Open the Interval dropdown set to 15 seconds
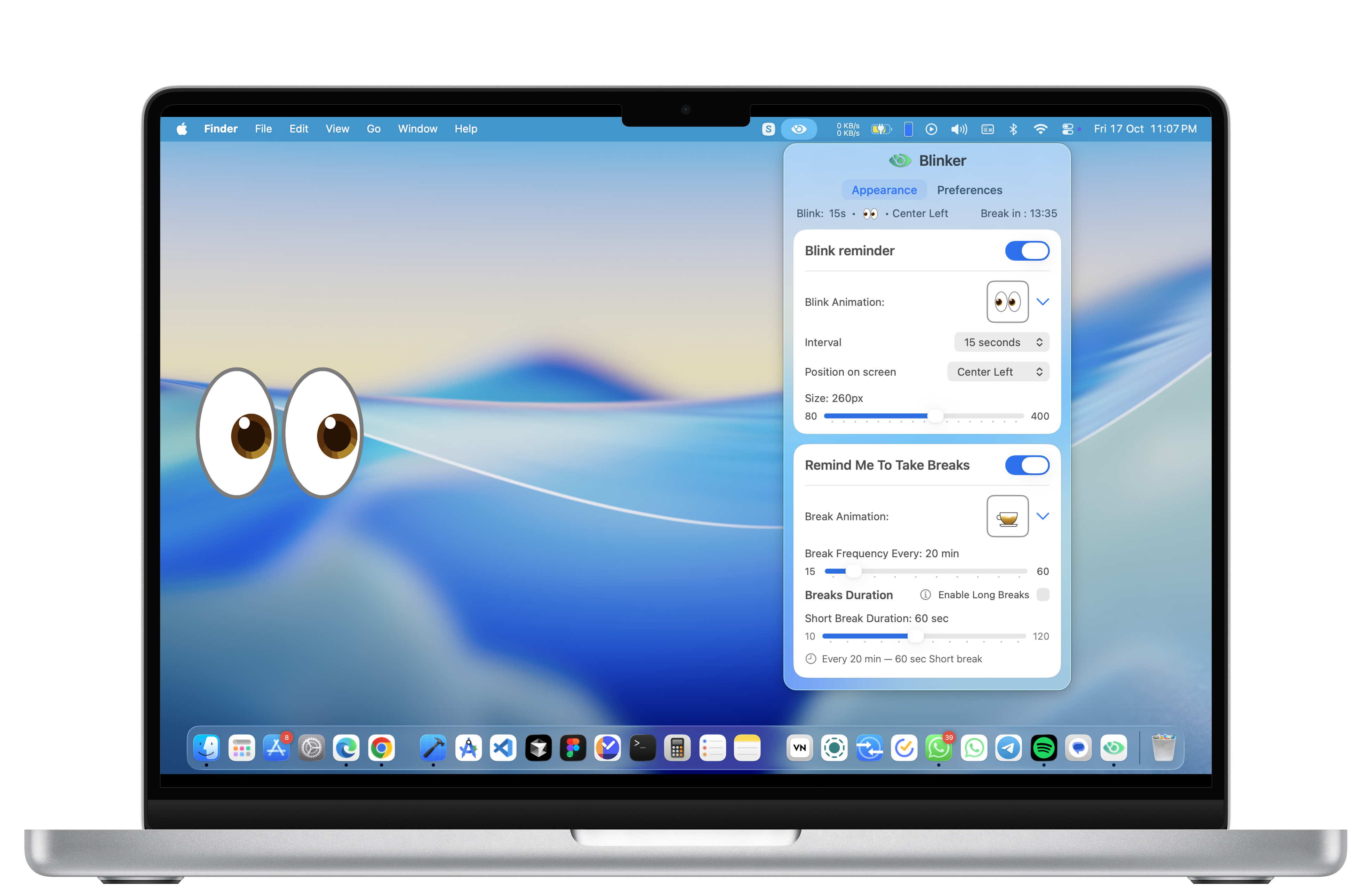Screen dimensions: 1372x892 [x=1001, y=342]
